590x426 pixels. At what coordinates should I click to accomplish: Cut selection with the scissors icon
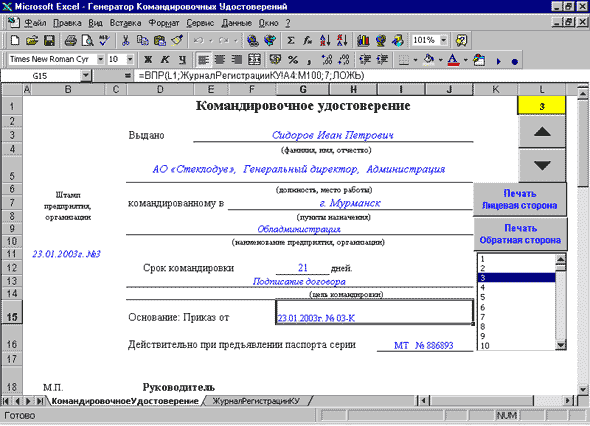tap(125, 40)
